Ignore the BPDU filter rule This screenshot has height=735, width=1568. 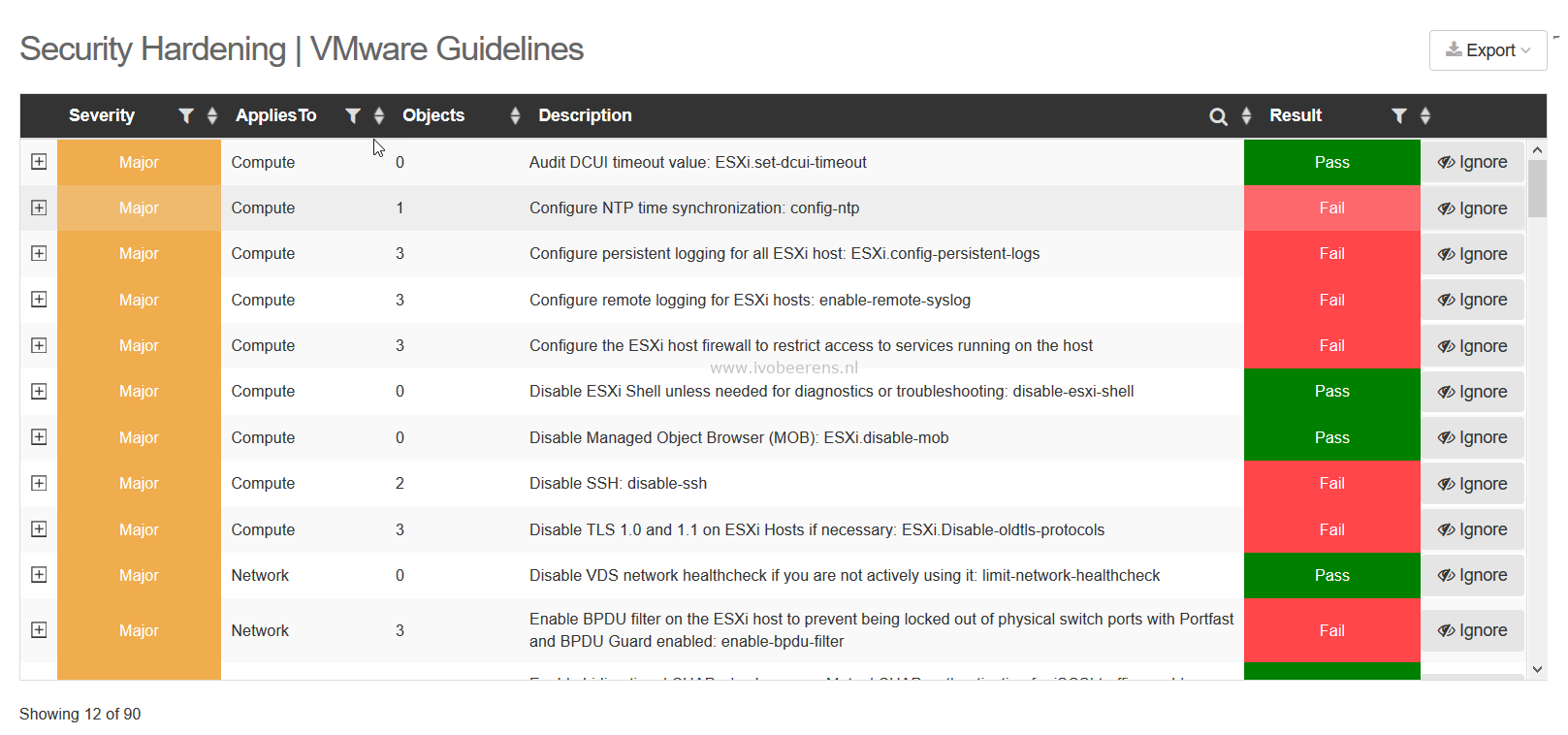[1472, 630]
